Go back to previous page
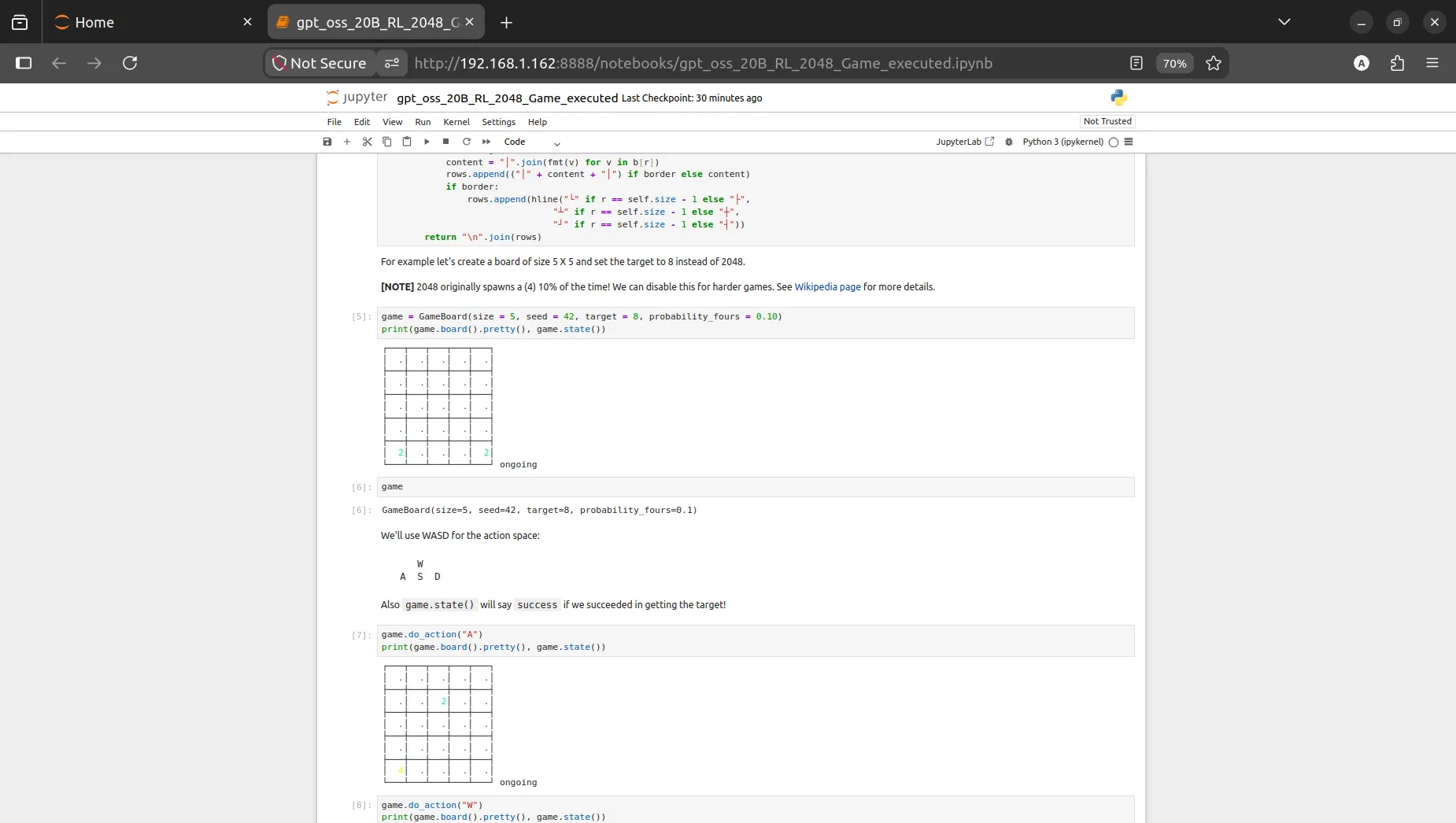This screenshot has width=1456, height=823. point(59,63)
